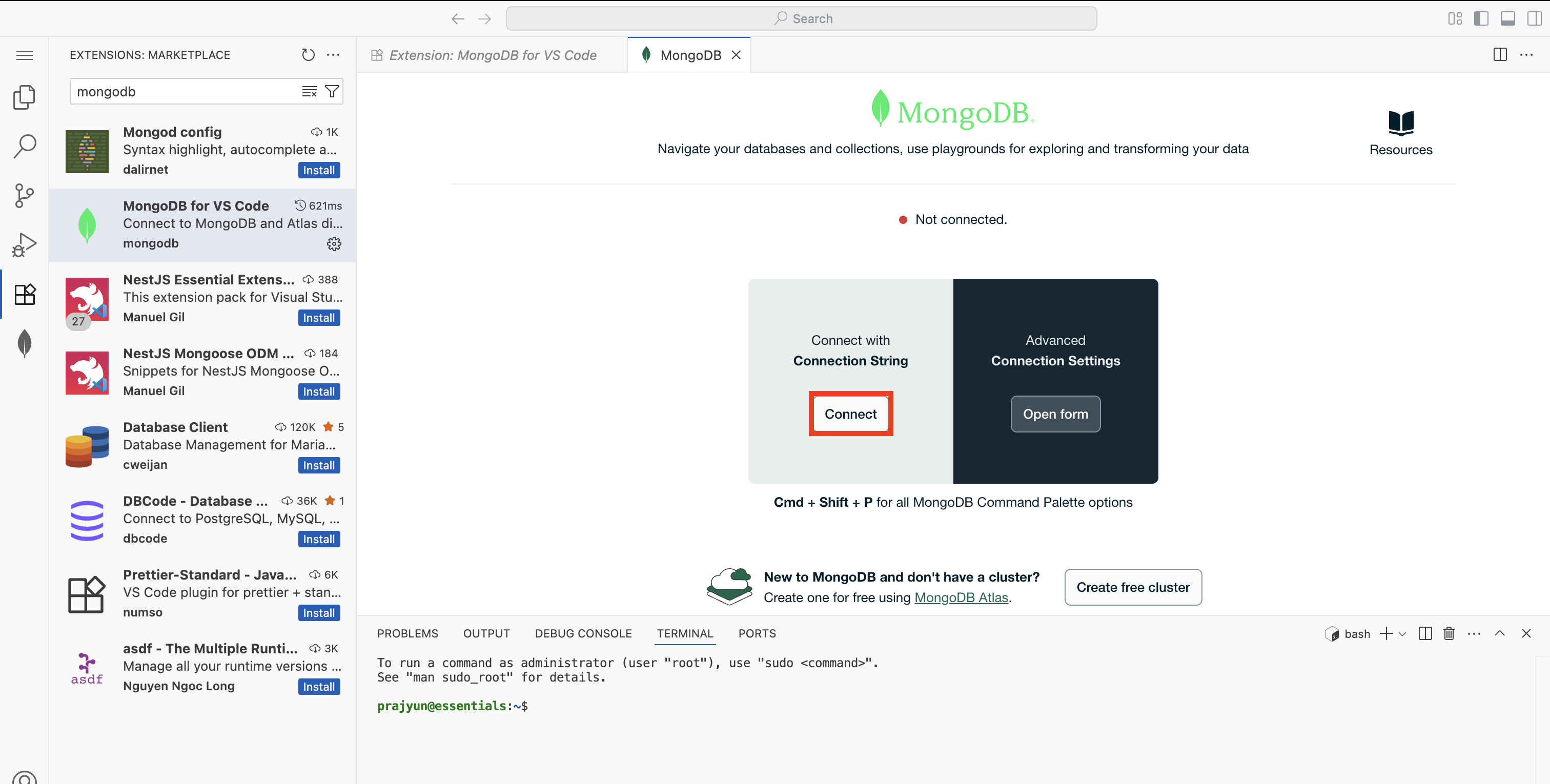Install the Prettier-Standard extension
The height and width of the screenshot is (784, 1550).
pyautogui.click(x=319, y=613)
